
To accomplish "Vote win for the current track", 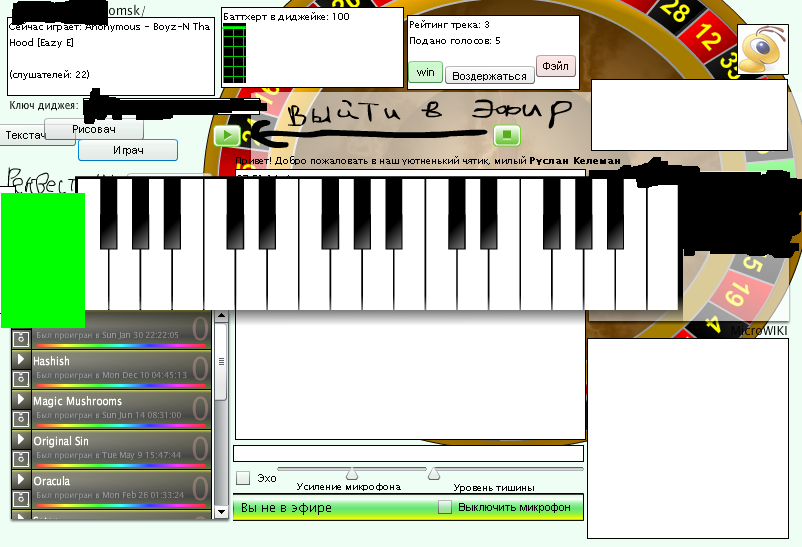I will [x=426, y=72].
